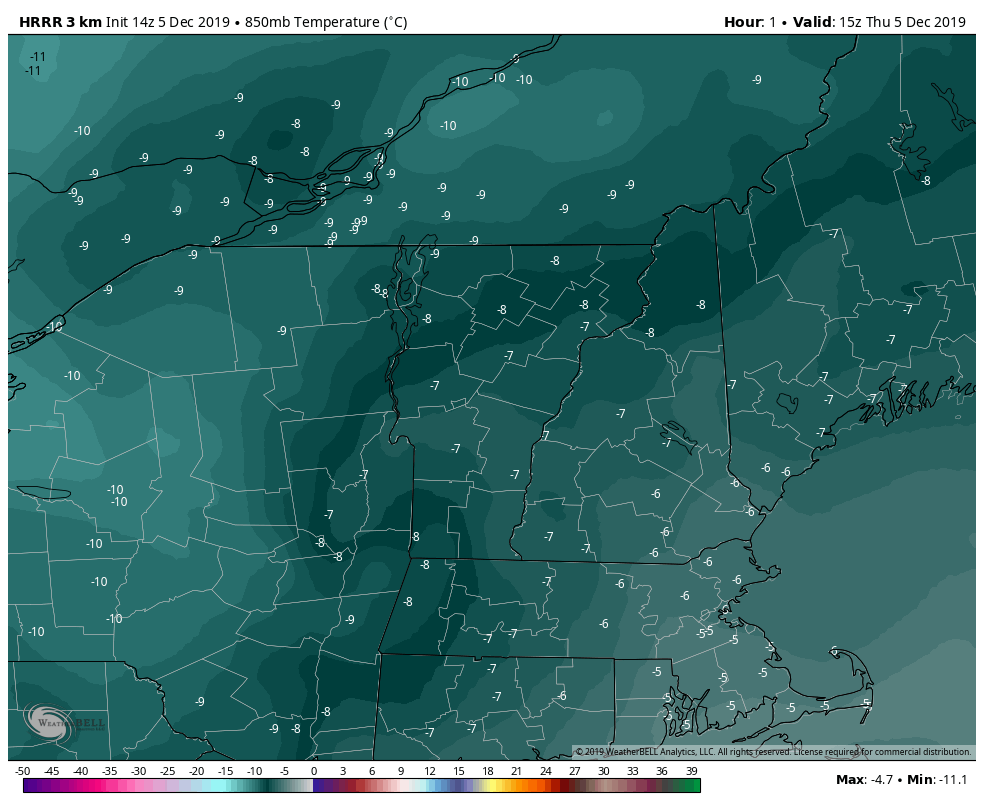Click the 0 label on the color scale
Screen dimensions: 984x808
pyautogui.click(x=314, y=771)
